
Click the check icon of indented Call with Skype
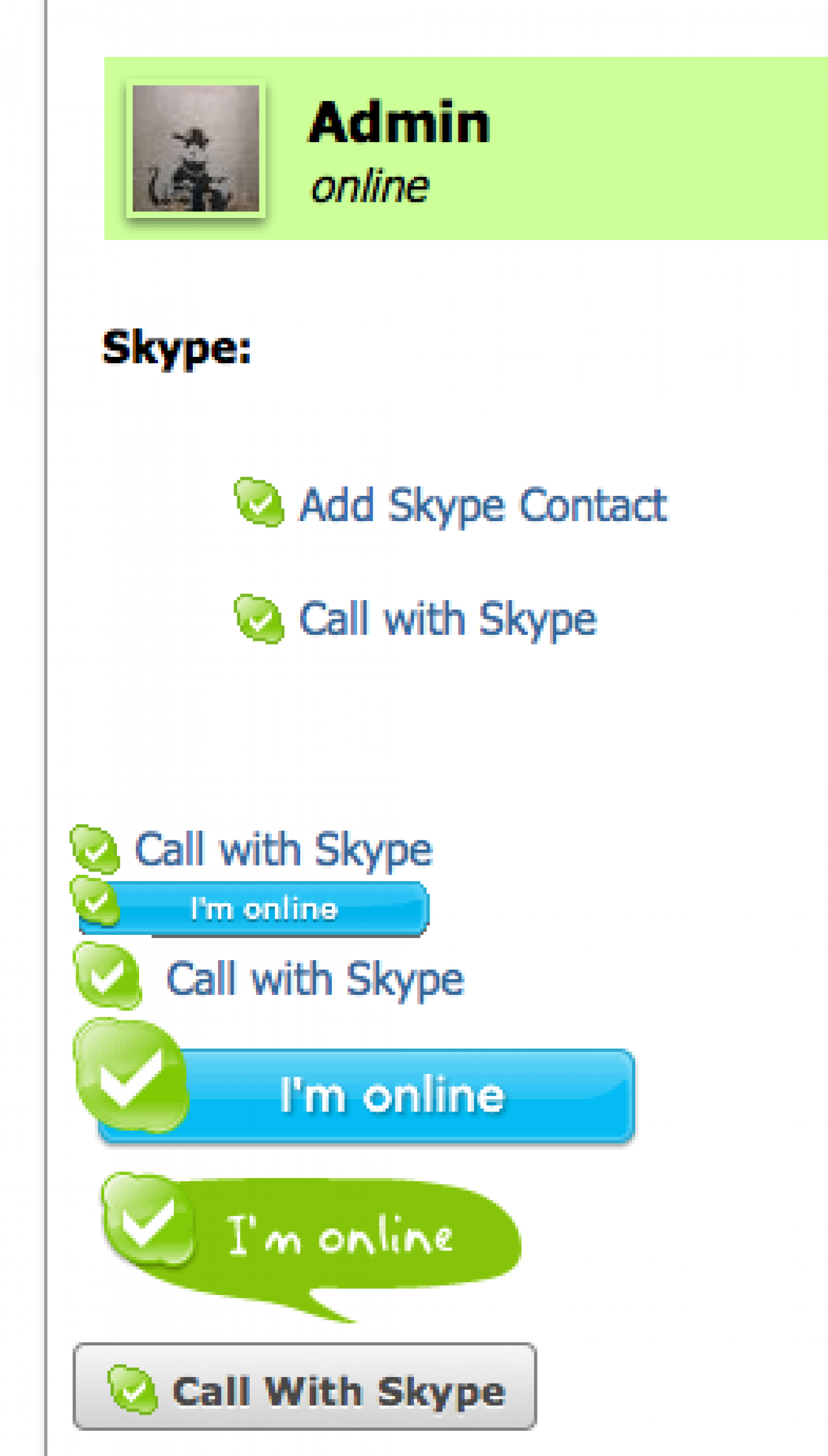click(x=259, y=619)
